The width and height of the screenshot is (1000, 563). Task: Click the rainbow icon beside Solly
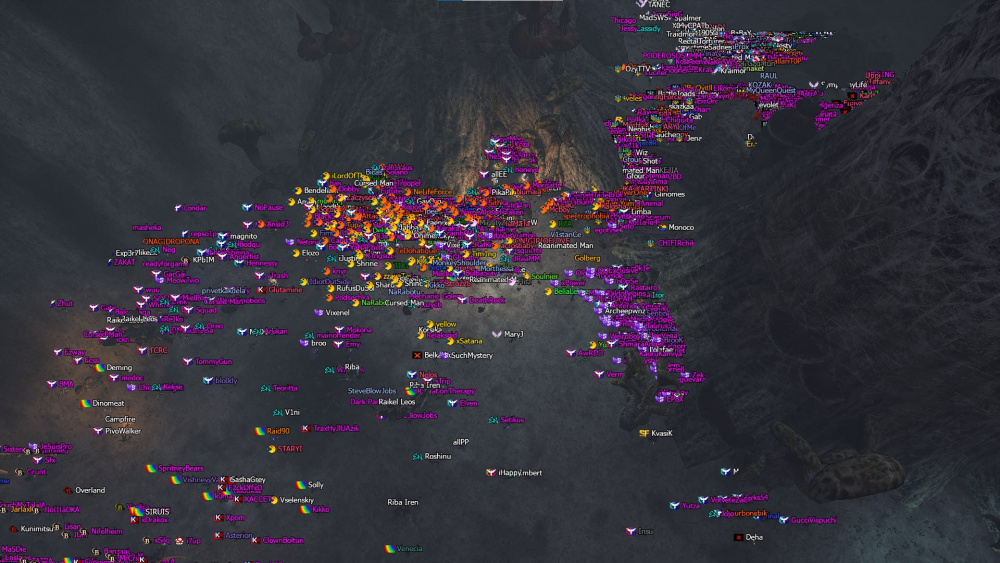point(301,485)
